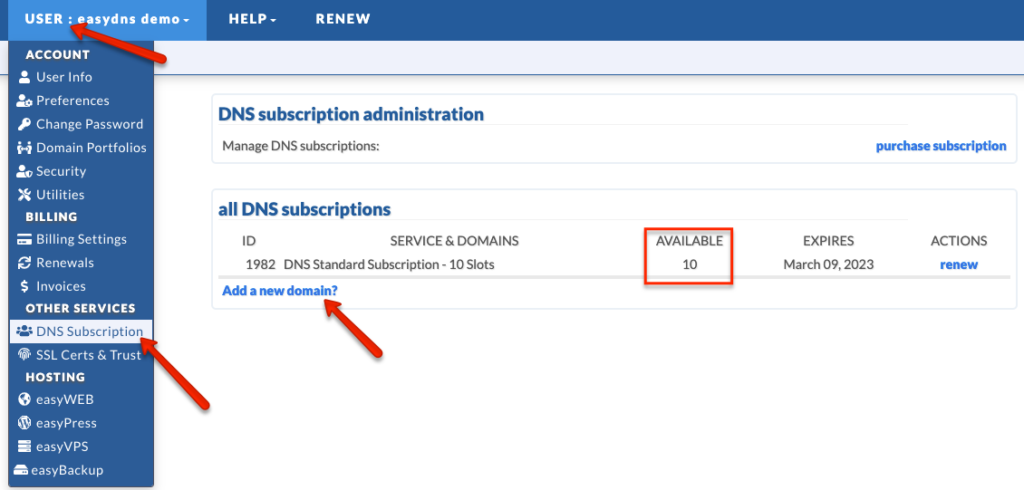1024x490 pixels.
Task: Click the easyPress WordPress icon
Action: click(x=24, y=423)
